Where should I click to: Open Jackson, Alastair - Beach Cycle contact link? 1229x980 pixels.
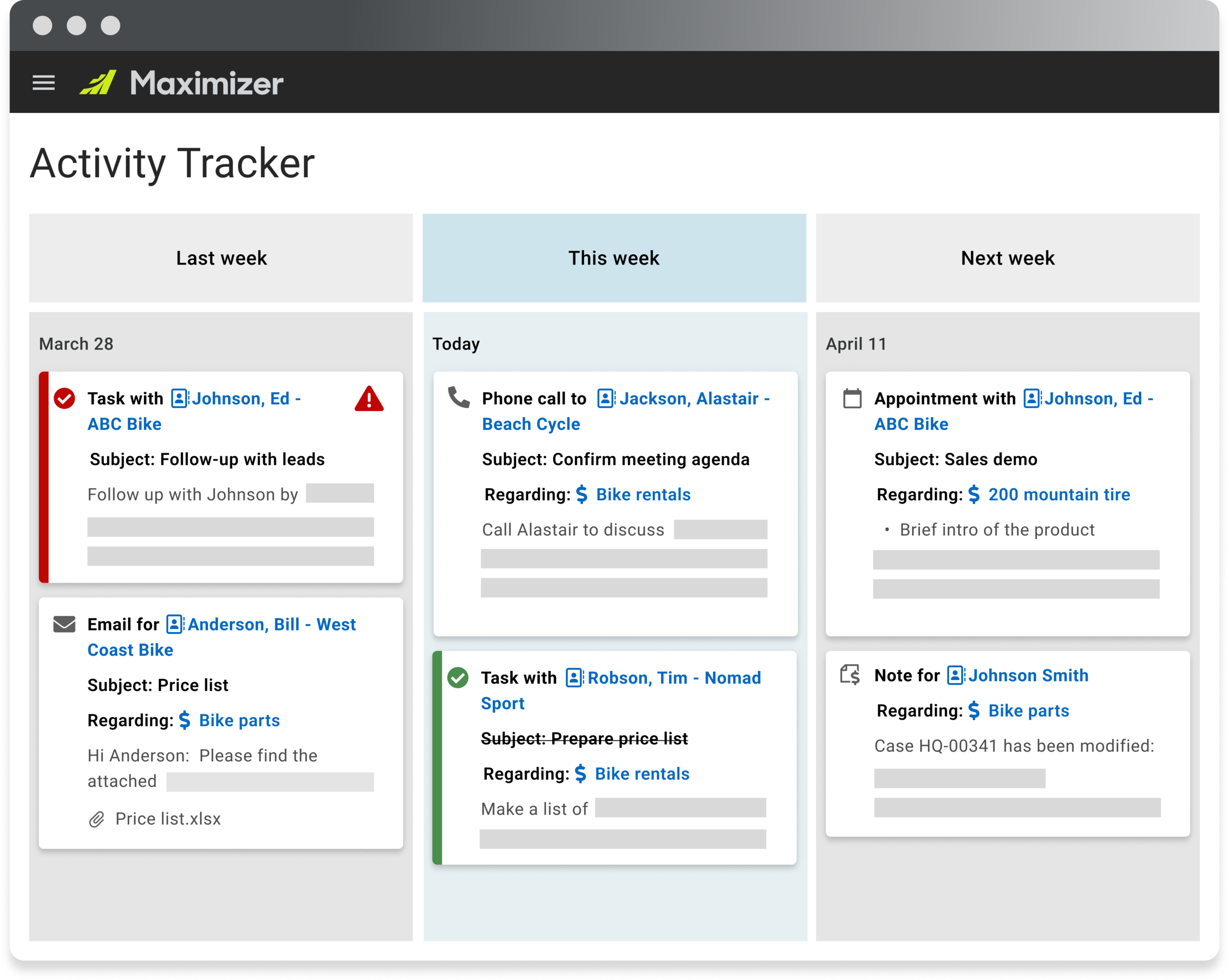626,411
